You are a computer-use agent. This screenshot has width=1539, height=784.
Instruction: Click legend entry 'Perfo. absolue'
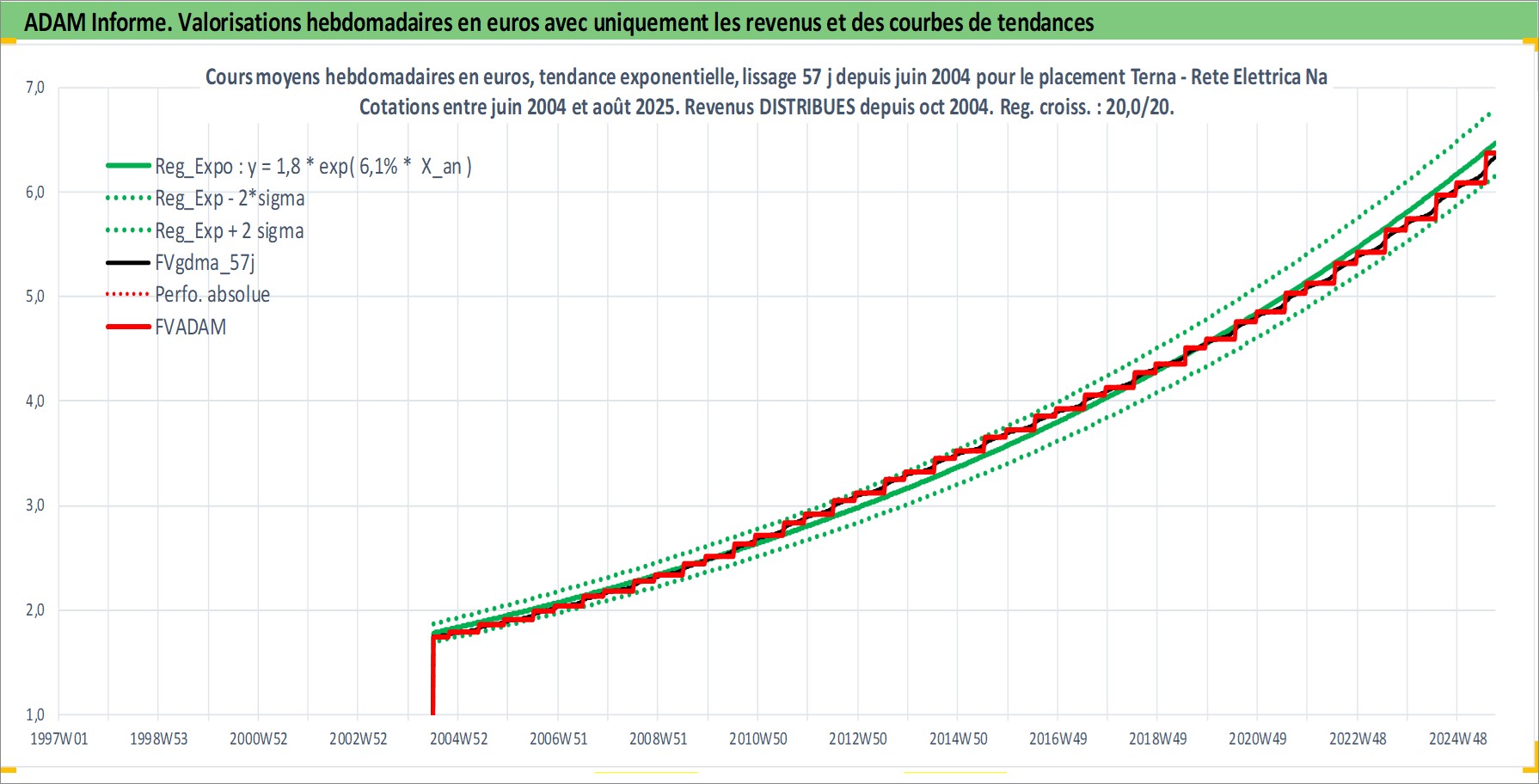pyautogui.click(x=212, y=295)
